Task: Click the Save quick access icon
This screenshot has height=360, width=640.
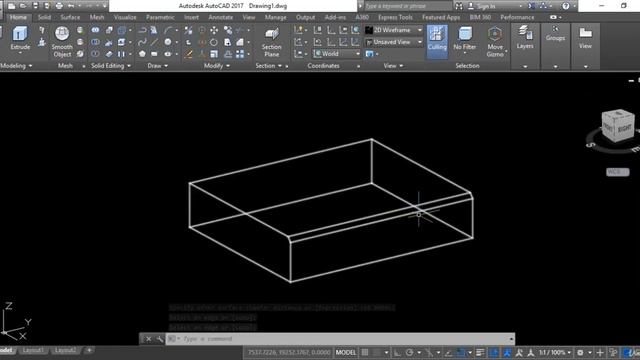Action: coord(36,6)
